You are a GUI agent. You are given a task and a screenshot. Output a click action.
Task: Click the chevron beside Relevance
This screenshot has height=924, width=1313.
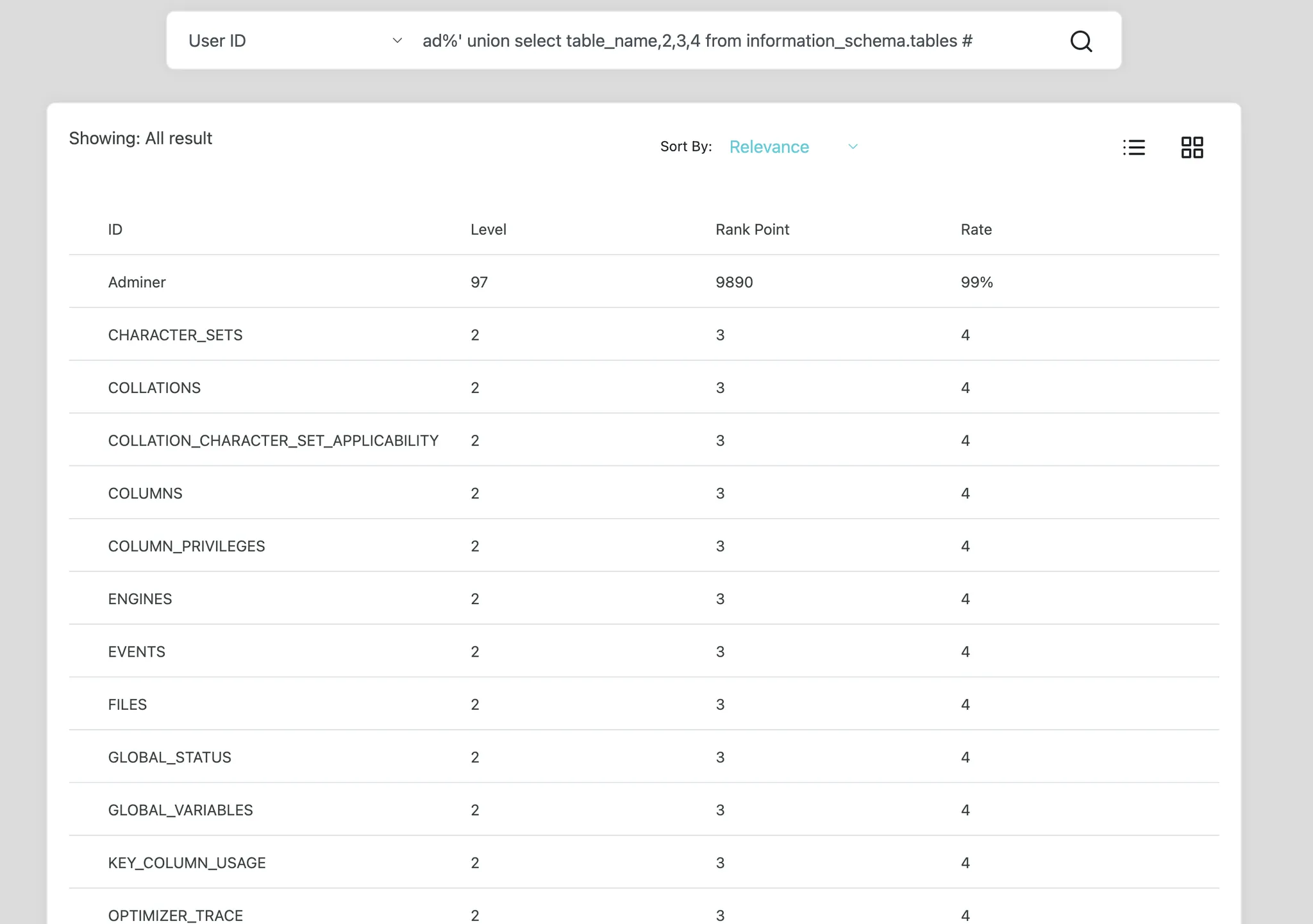pos(853,147)
